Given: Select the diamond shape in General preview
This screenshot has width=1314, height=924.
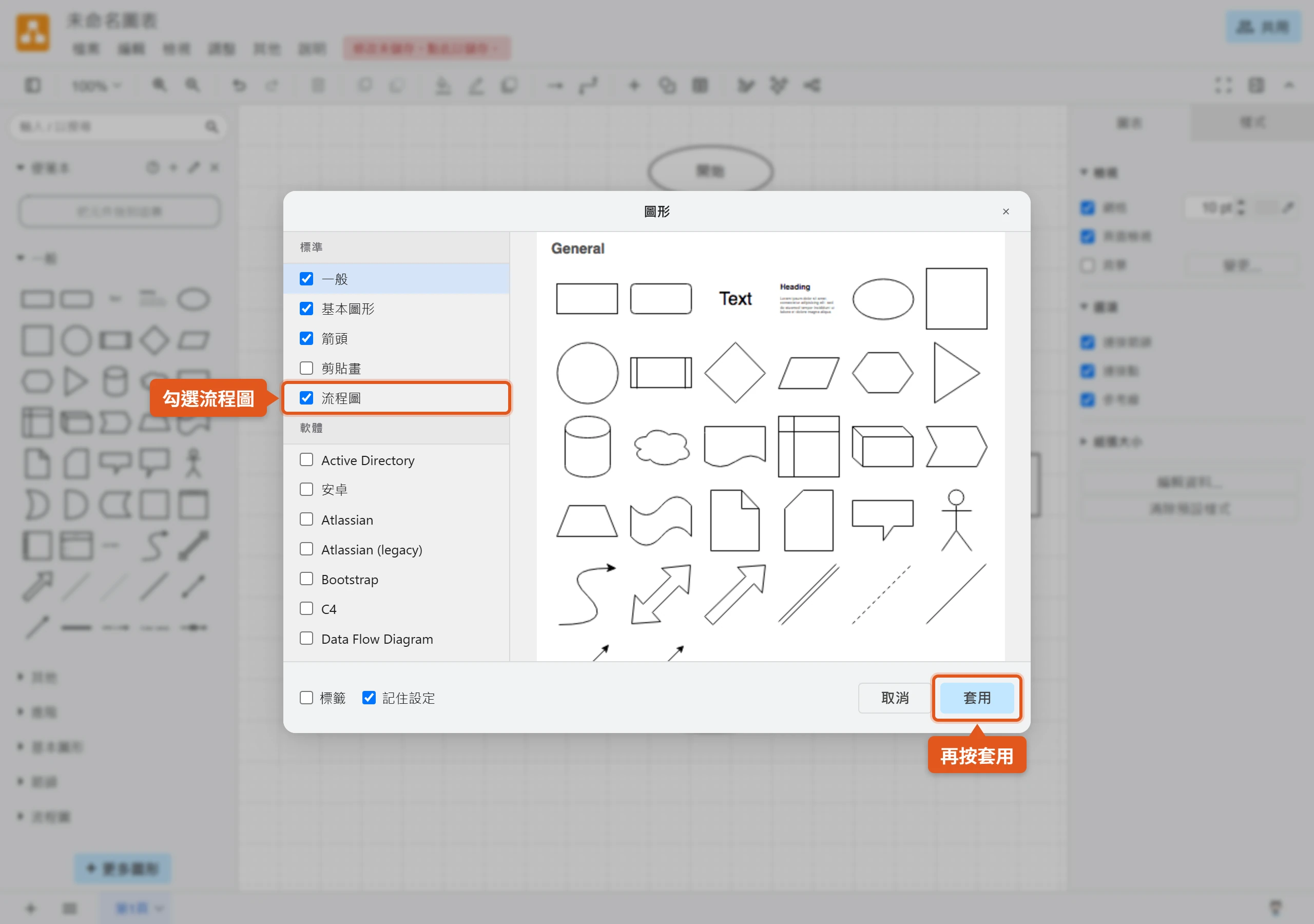Looking at the screenshot, I should coord(735,373).
